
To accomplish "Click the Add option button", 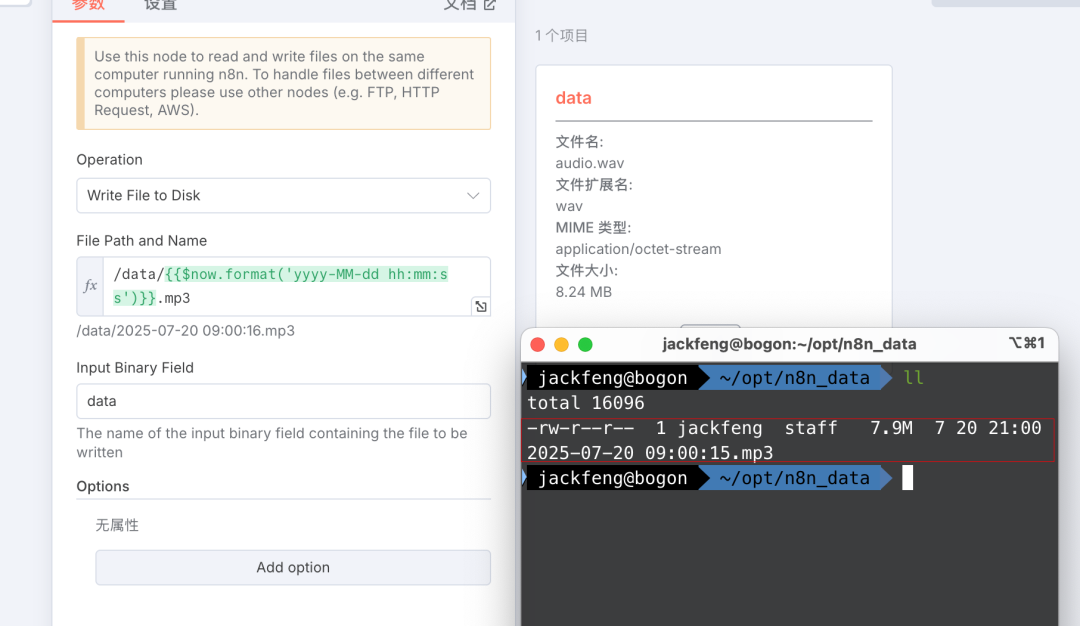I will point(293,567).
